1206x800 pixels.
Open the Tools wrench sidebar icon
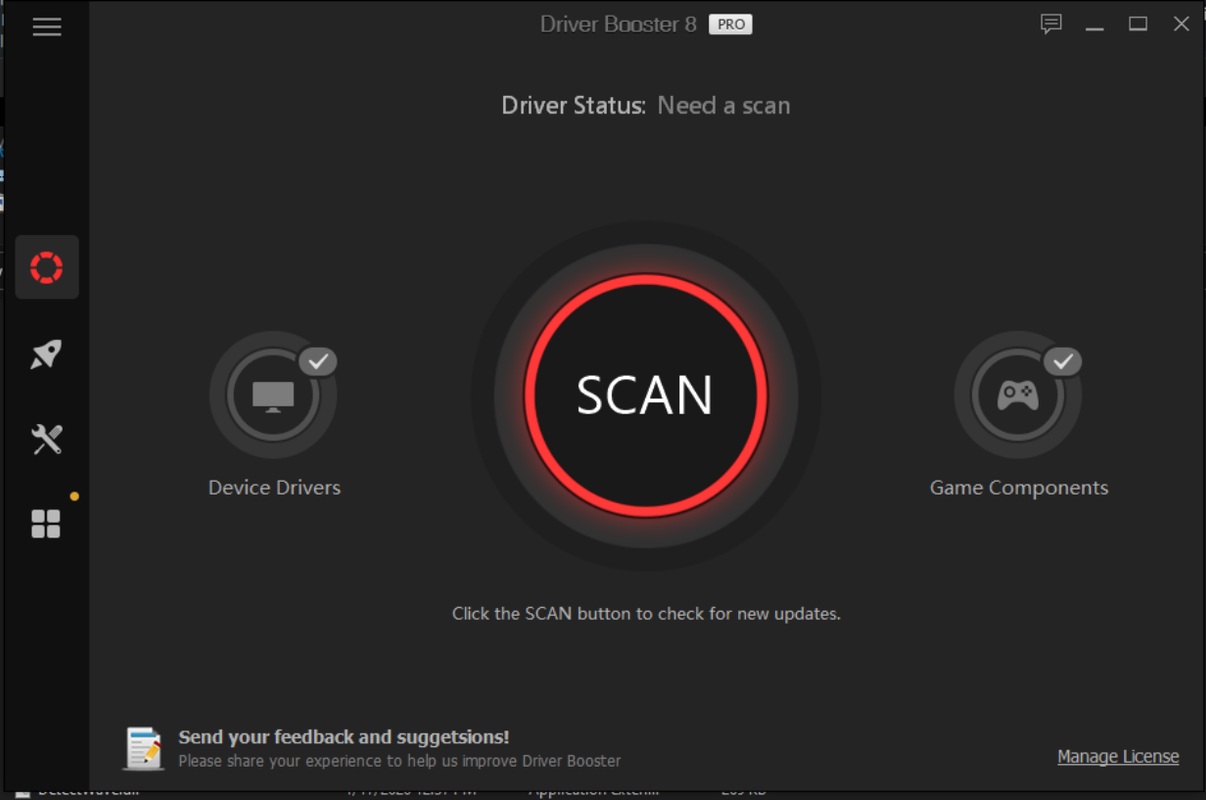coord(47,439)
